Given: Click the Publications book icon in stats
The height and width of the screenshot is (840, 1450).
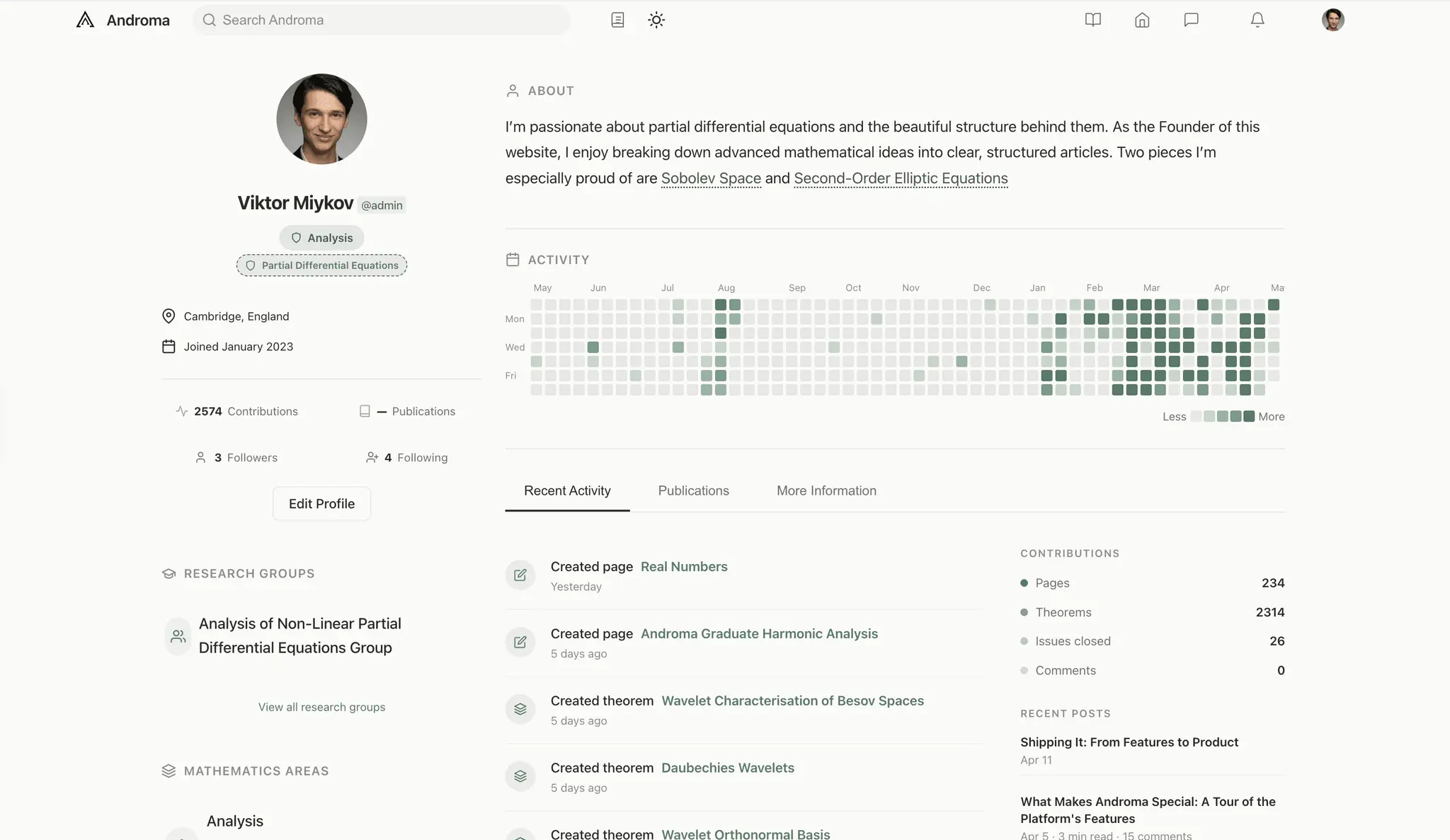Looking at the screenshot, I should pos(365,411).
